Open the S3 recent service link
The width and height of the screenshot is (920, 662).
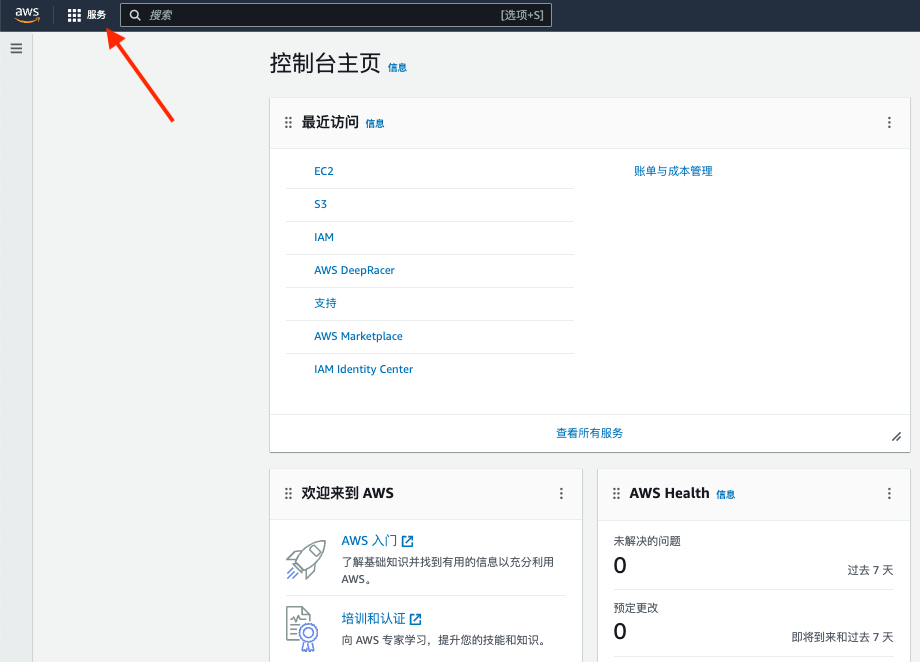(320, 204)
